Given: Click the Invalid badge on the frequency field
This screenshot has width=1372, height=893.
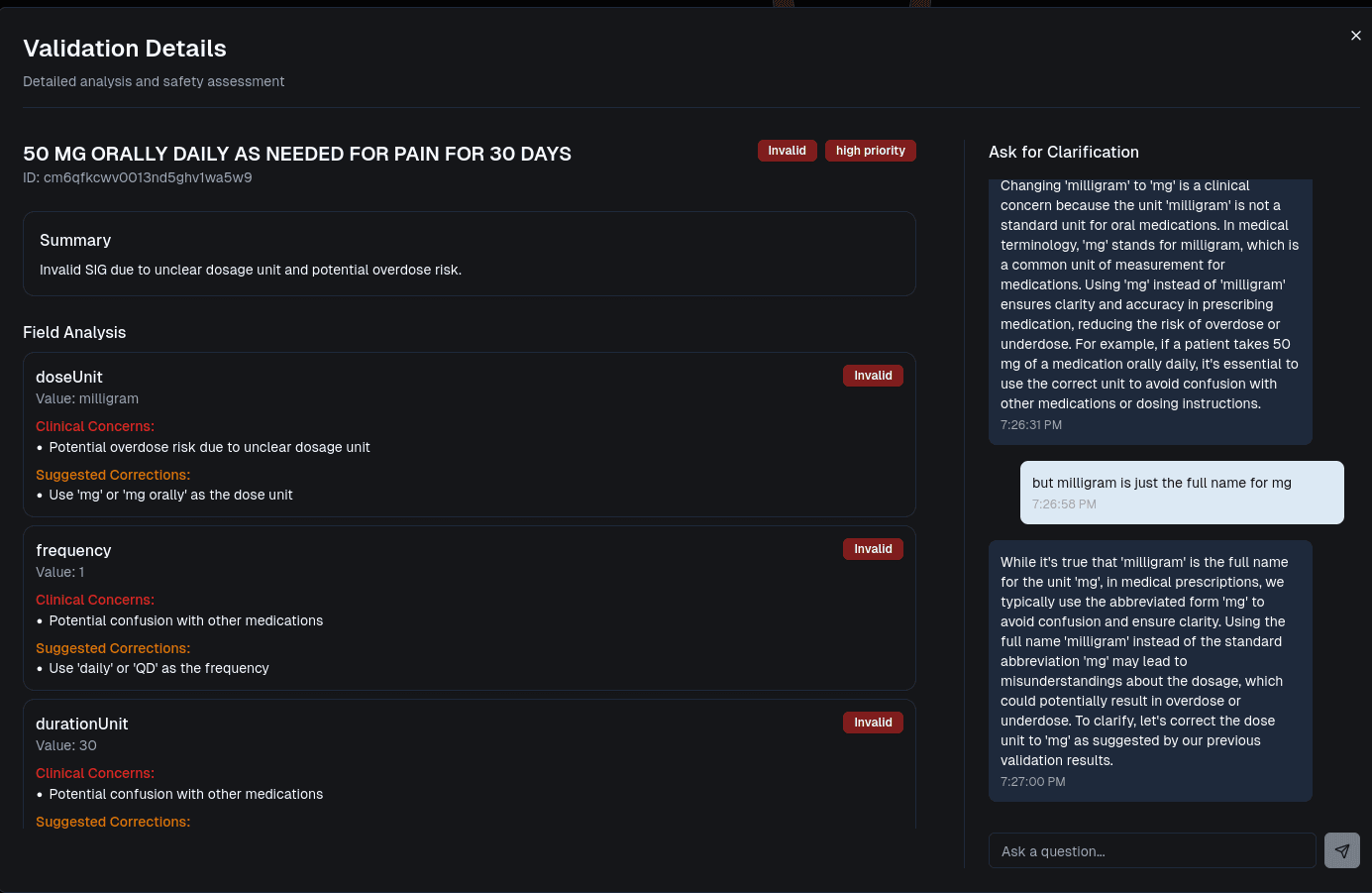Looking at the screenshot, I should click(x=873, y=548).
